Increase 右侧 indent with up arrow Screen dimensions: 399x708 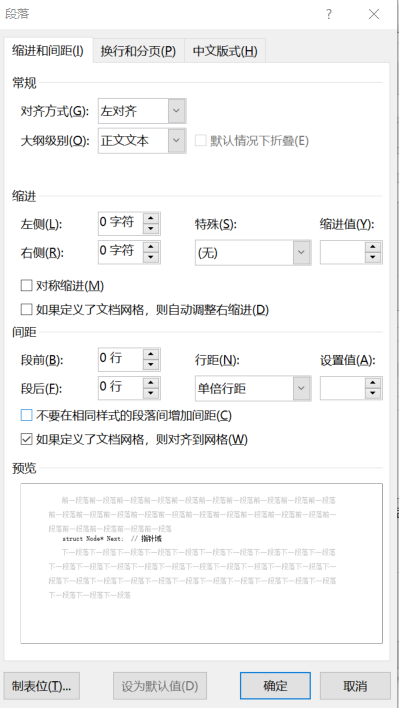[x=151, y=247]
